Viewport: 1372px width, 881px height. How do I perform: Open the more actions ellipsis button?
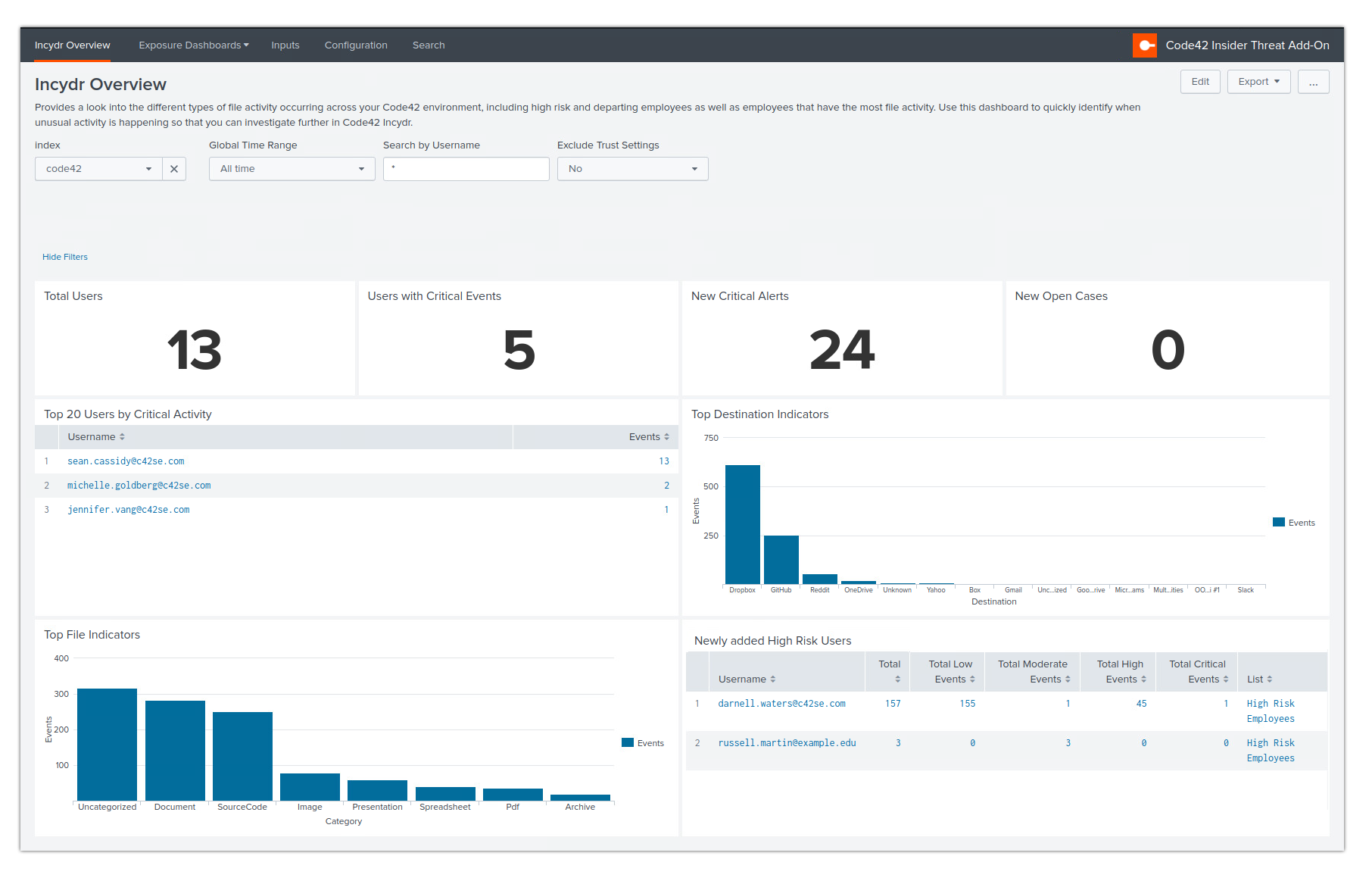1313,82
